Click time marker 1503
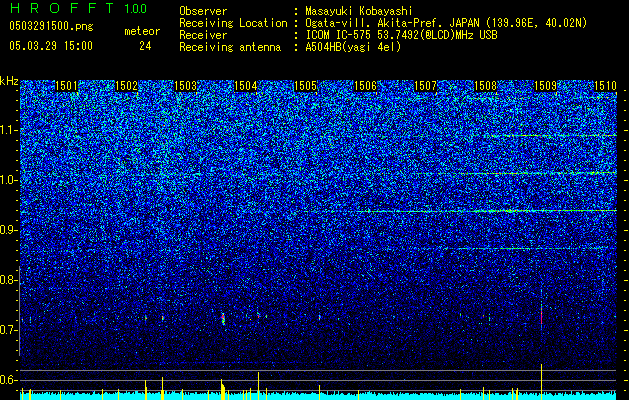Screen dimensions: 629x400 coord(186,86)
